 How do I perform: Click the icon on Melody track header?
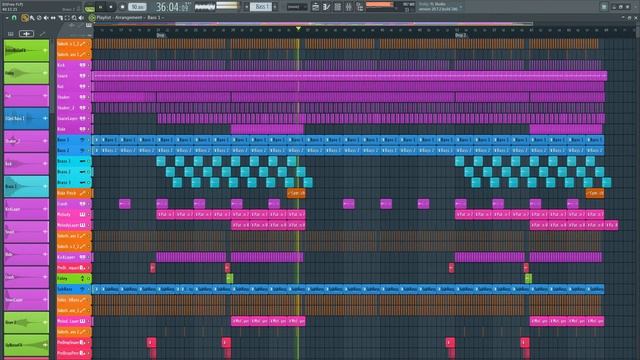82,214
